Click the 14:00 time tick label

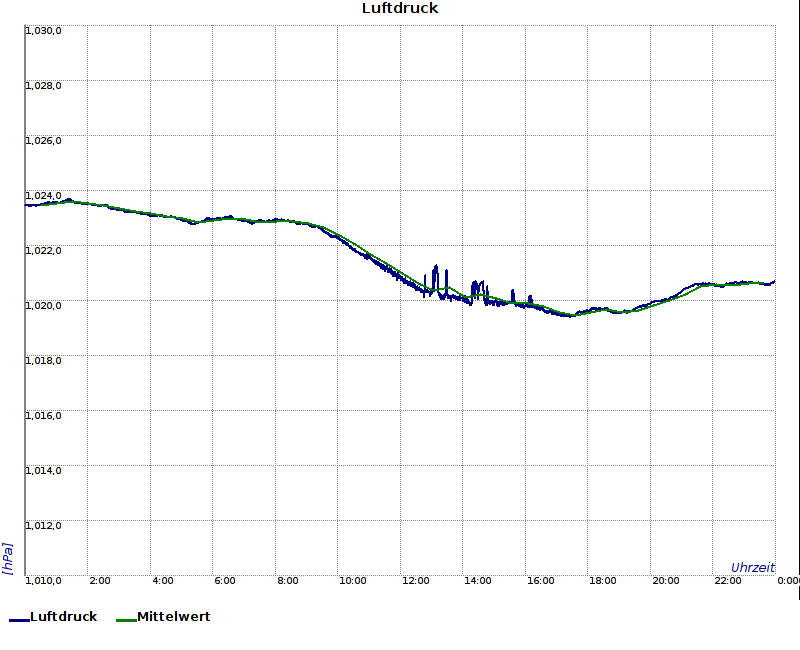[x=478, y=581]
